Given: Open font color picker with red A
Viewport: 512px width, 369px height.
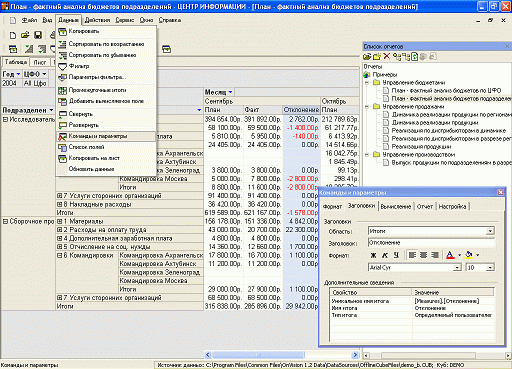Looking at the screenshot, I should click(450, 255).
